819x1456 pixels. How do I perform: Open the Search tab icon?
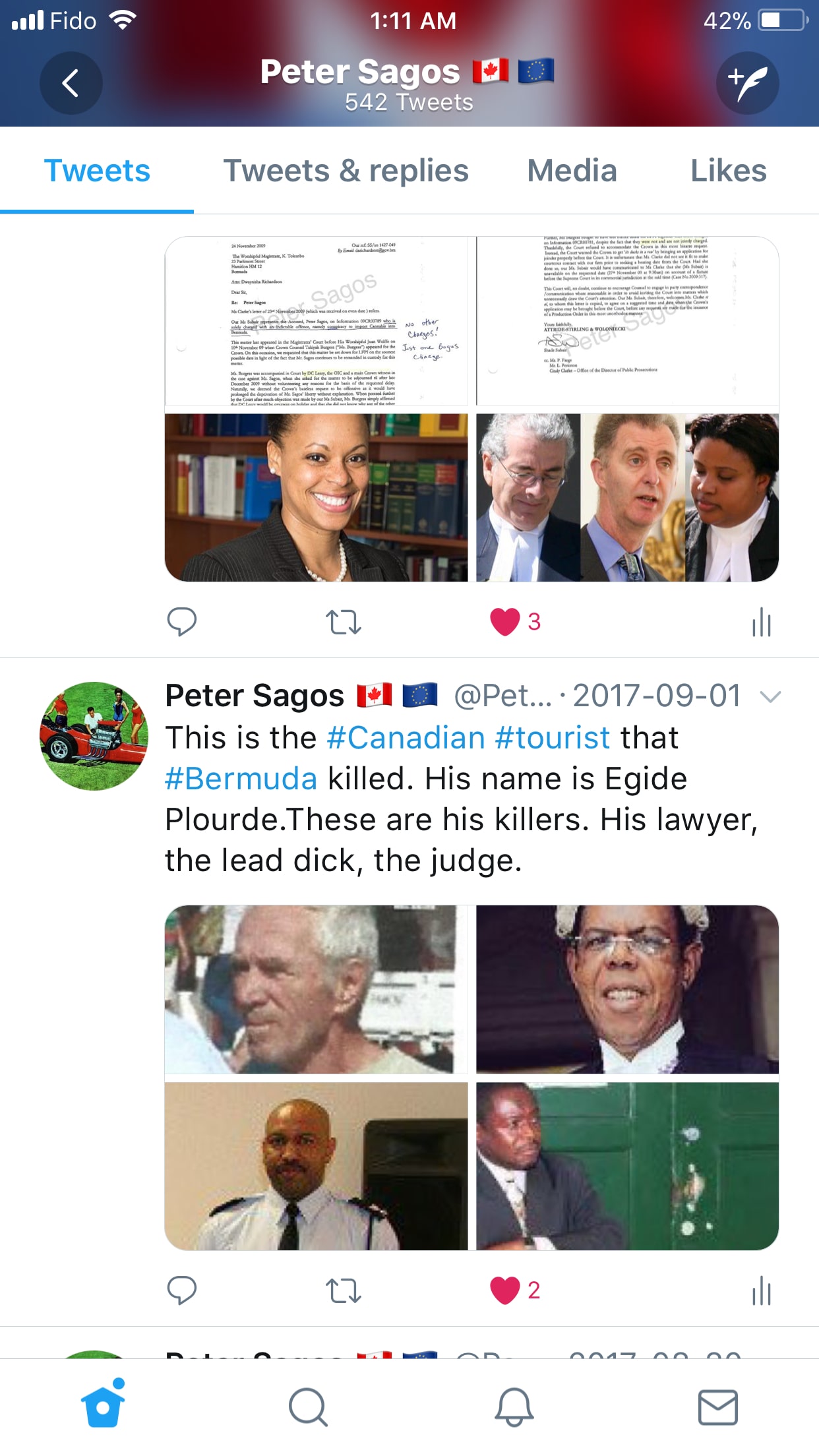[308, 1407]
